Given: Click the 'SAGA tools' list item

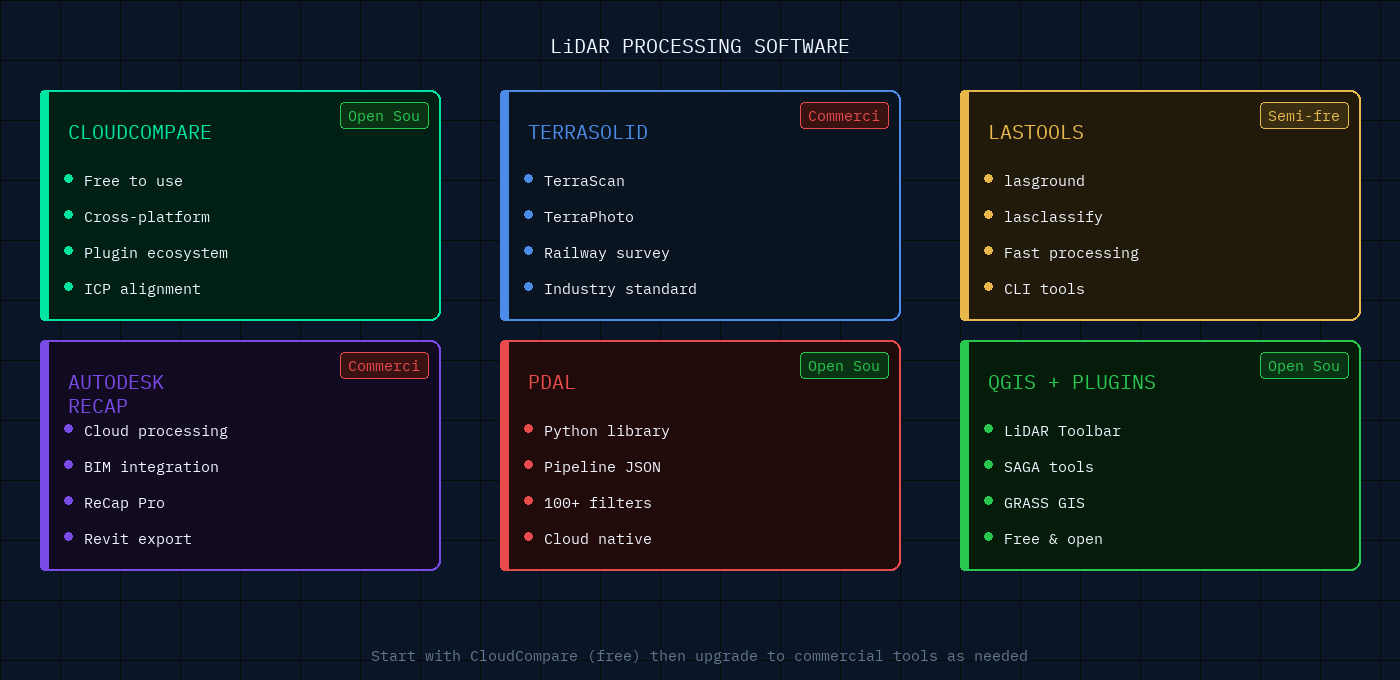Looking at the screenshot, I should (x=1049, y=467).
